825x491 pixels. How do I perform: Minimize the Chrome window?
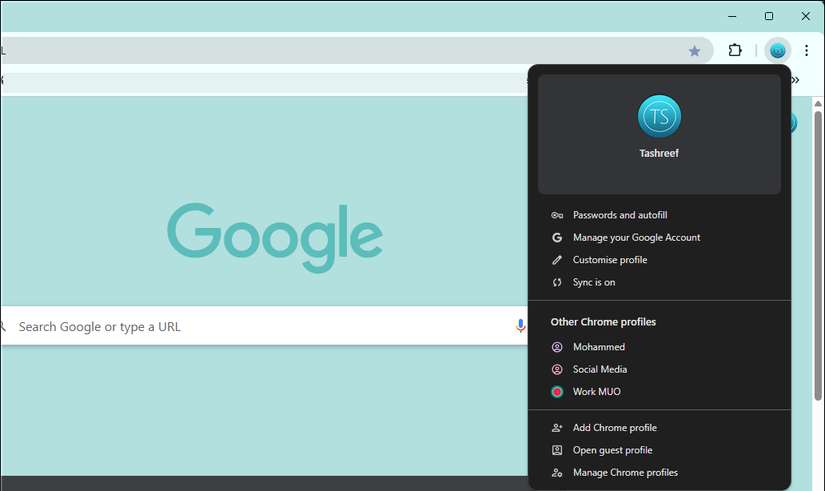click(x=732, y=16)
